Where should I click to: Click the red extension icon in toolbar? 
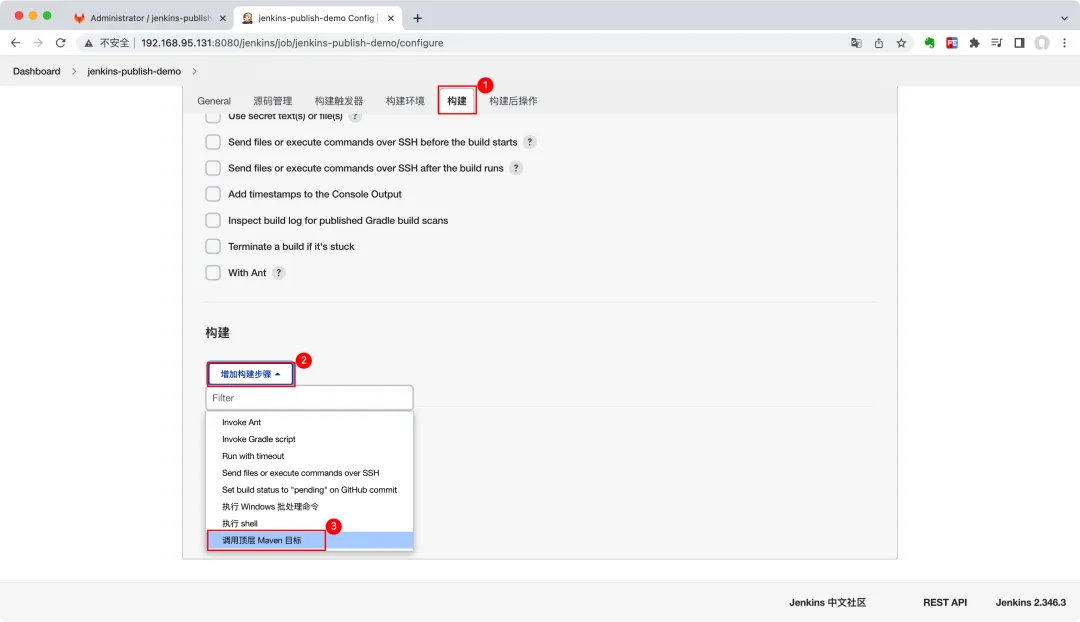(x=952, y=43)
